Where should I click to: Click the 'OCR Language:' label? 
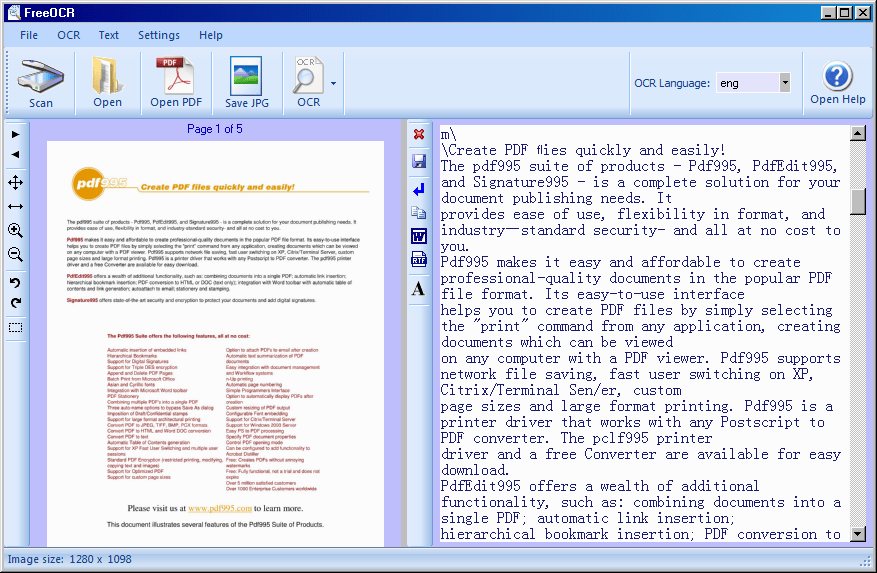(672, 83)
